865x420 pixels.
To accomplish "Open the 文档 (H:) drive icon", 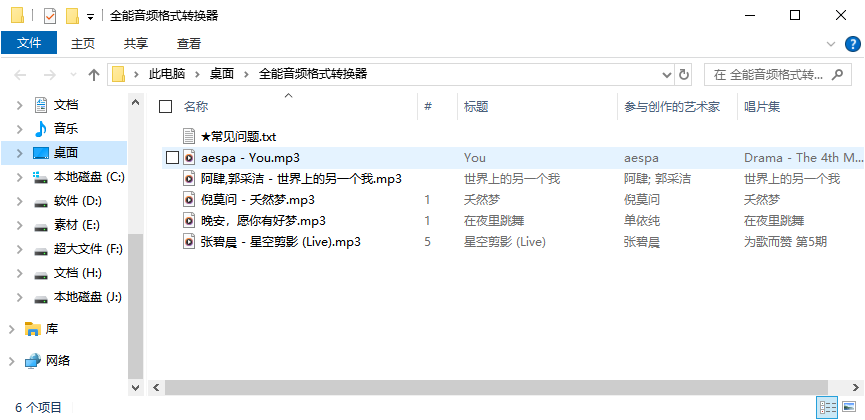I will [x=41, y=274].
